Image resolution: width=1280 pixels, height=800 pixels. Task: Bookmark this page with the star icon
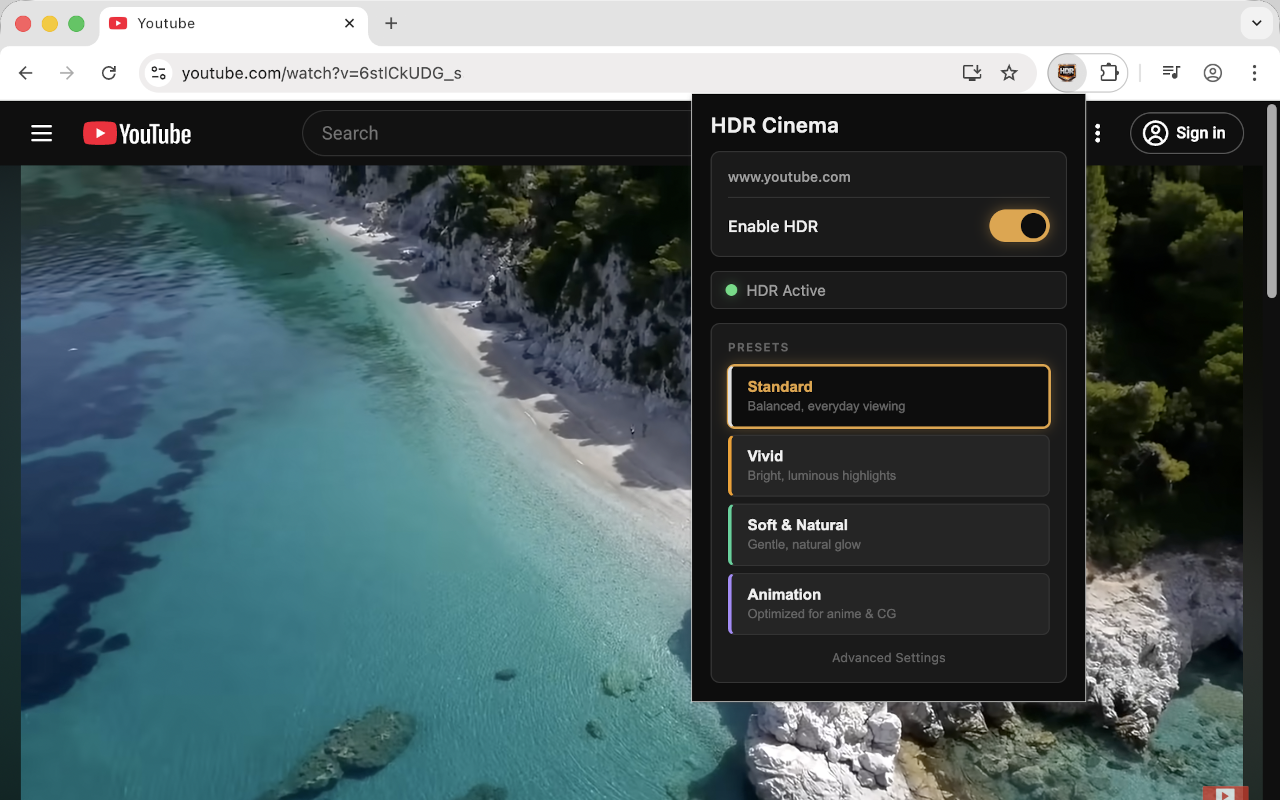tap(1009, 73)
